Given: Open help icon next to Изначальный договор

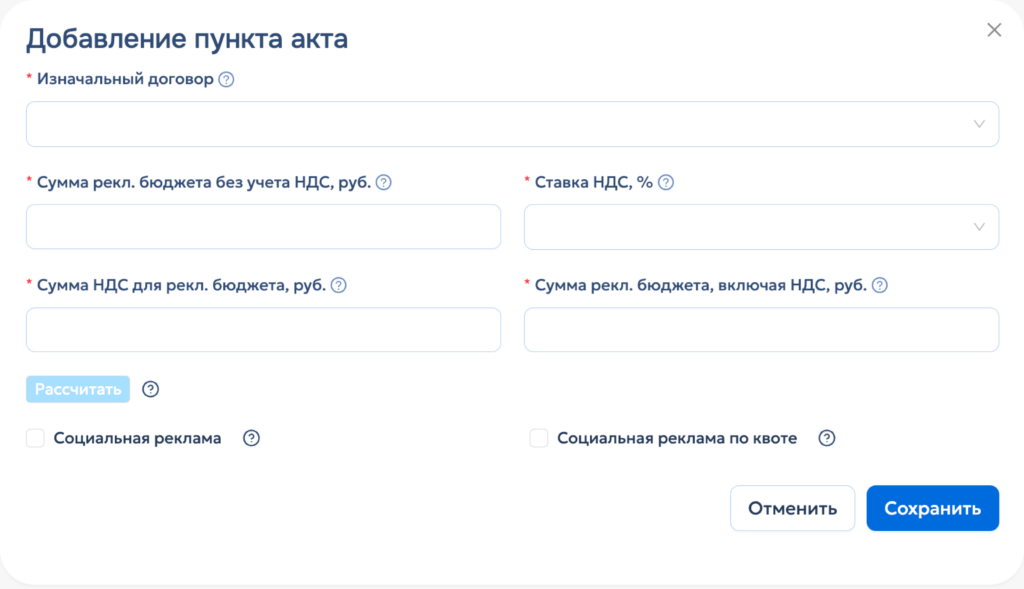Looking at the screenshot, I should [226, 80].
